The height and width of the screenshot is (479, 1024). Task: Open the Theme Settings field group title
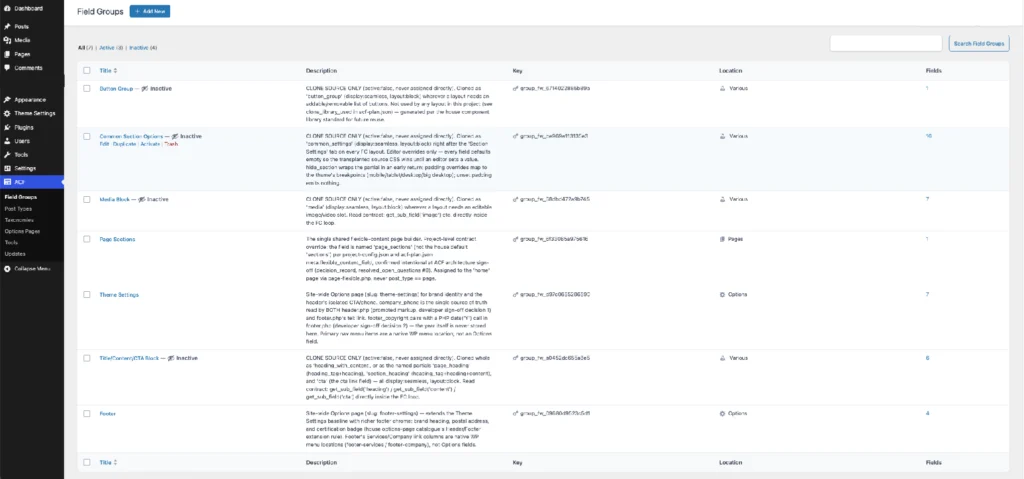pyautogui.click(x=119, y=295)
